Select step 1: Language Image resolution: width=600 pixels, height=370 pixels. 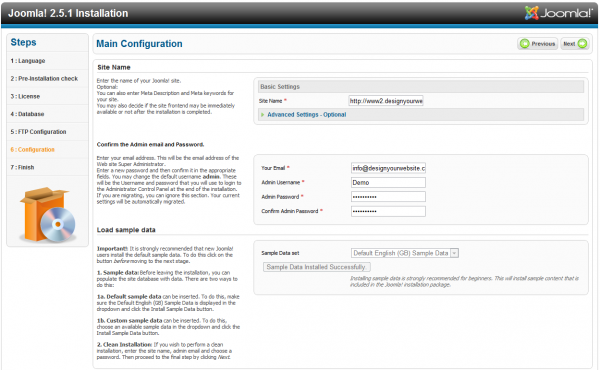[x=28, y=60]
